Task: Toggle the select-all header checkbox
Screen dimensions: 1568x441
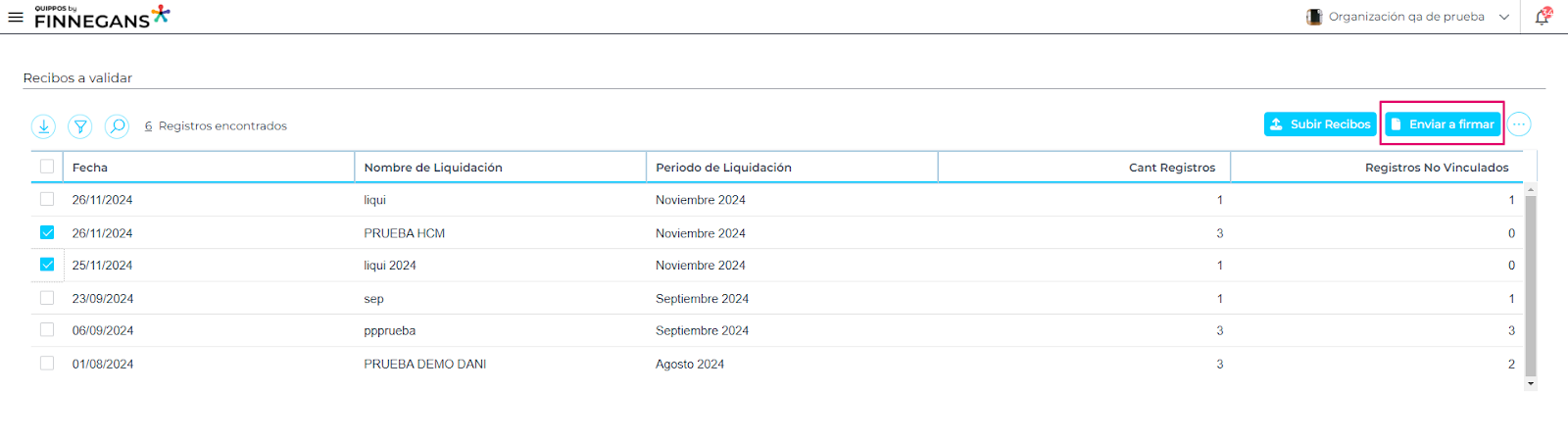Action: point(47,167)
